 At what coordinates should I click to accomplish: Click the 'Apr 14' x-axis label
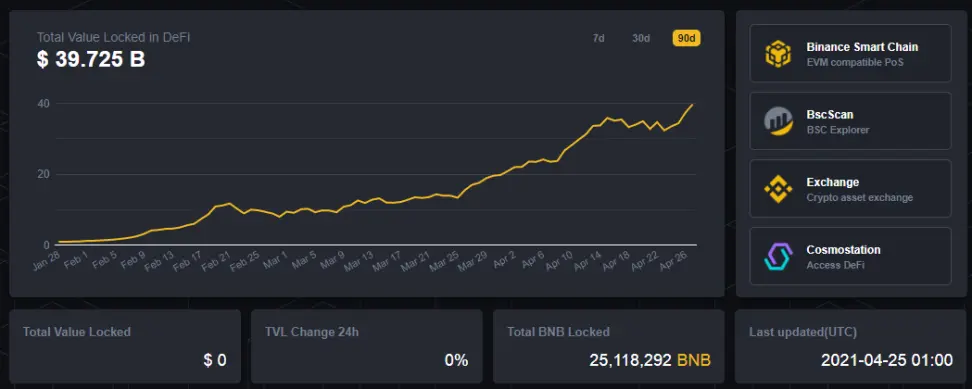588,261
